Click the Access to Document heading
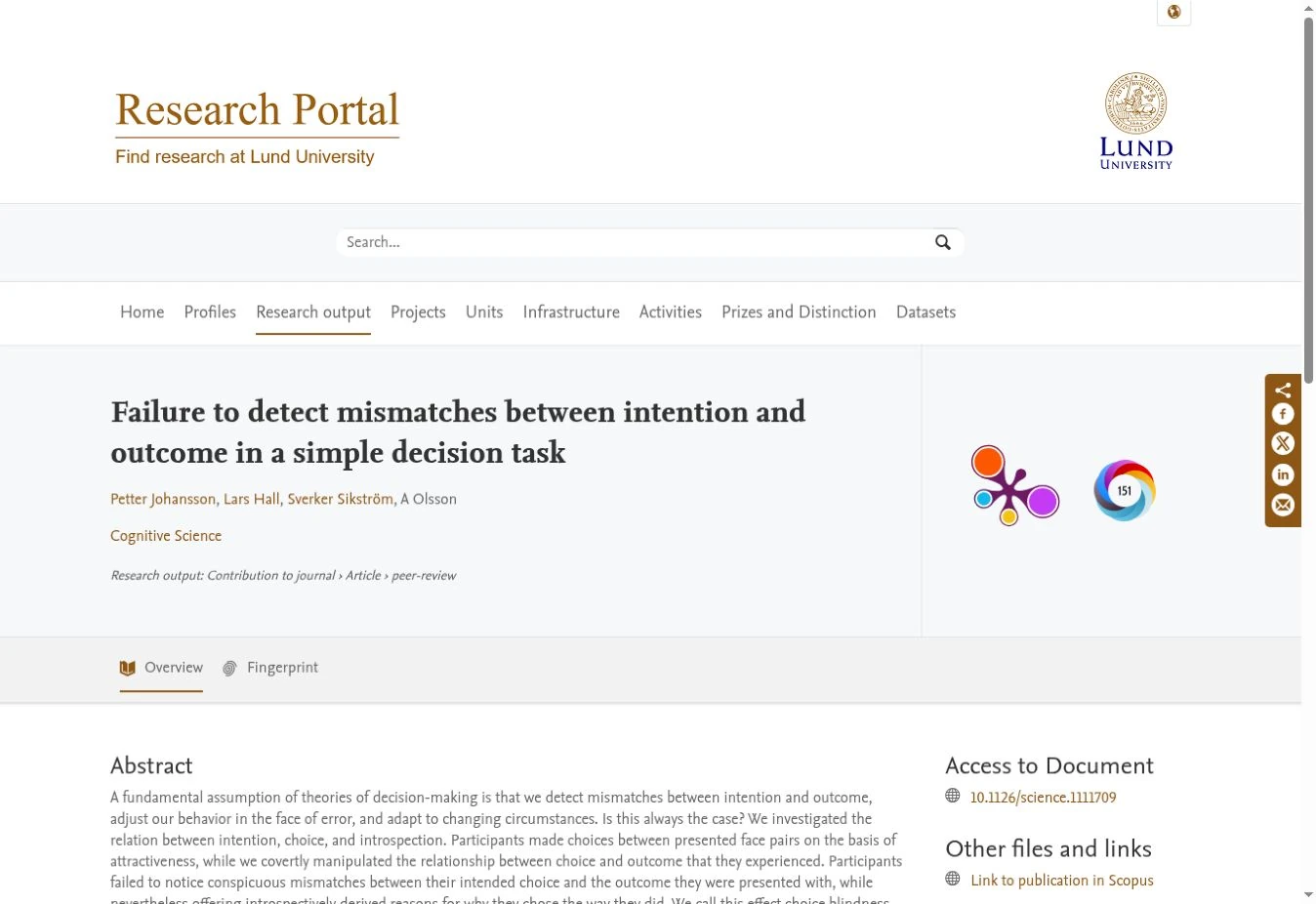Viewport: 1316px width, 904px height. [1049, 765]
